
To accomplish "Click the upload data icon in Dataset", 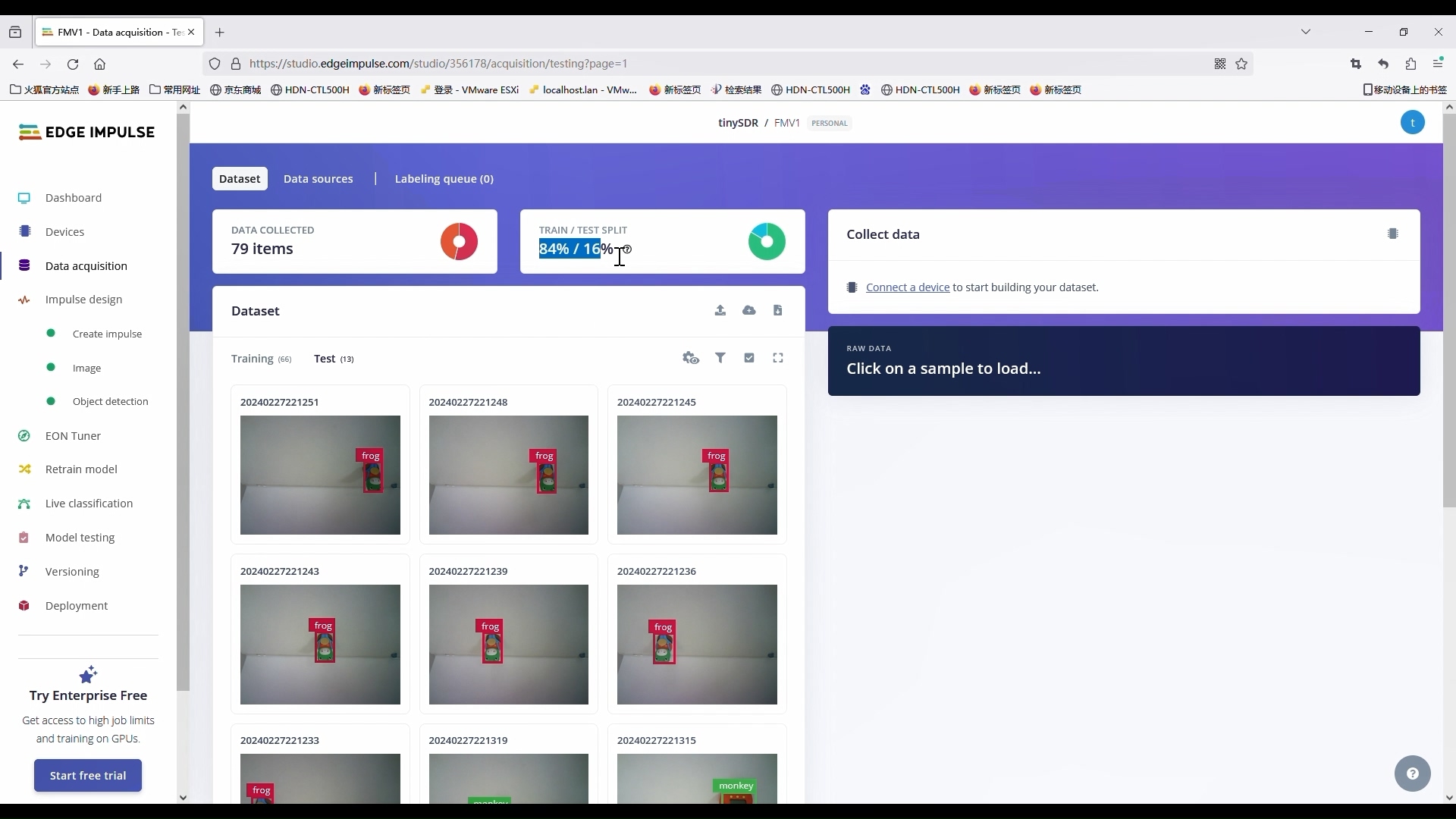I will 720,311.
